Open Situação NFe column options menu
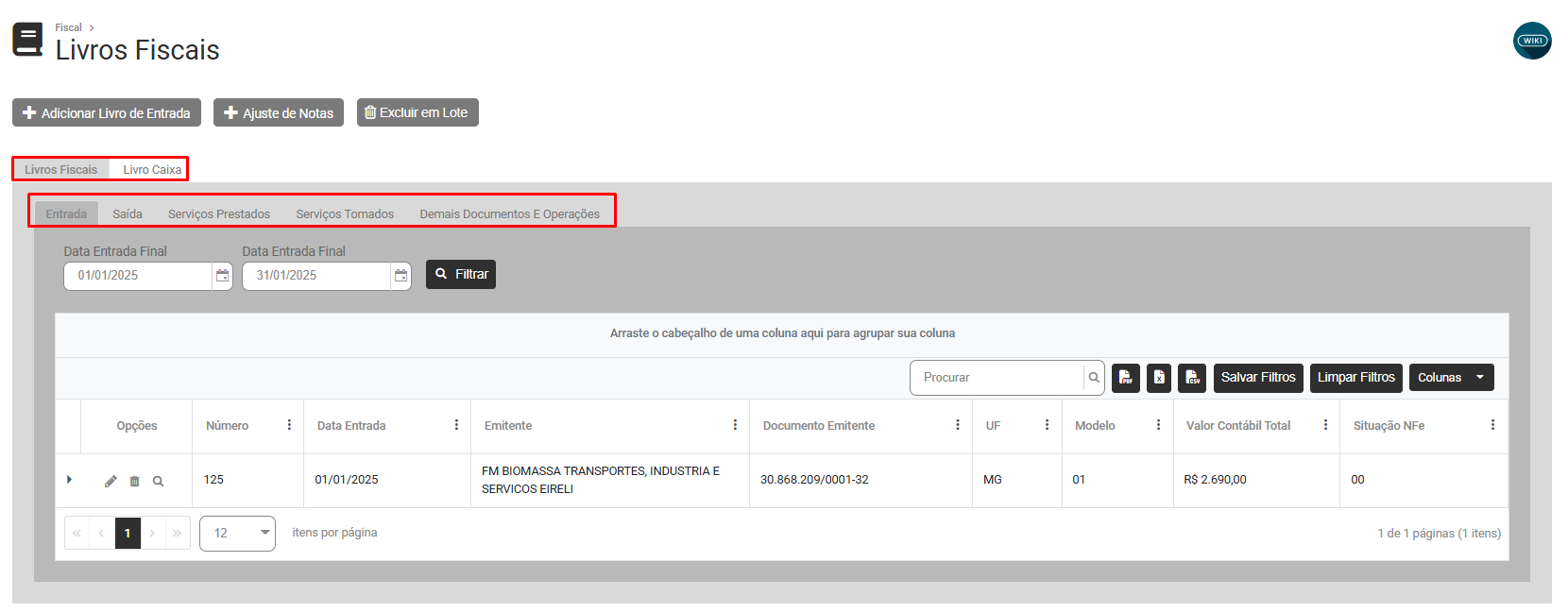The image size is (1568, 613). (x=1492, y=425)
